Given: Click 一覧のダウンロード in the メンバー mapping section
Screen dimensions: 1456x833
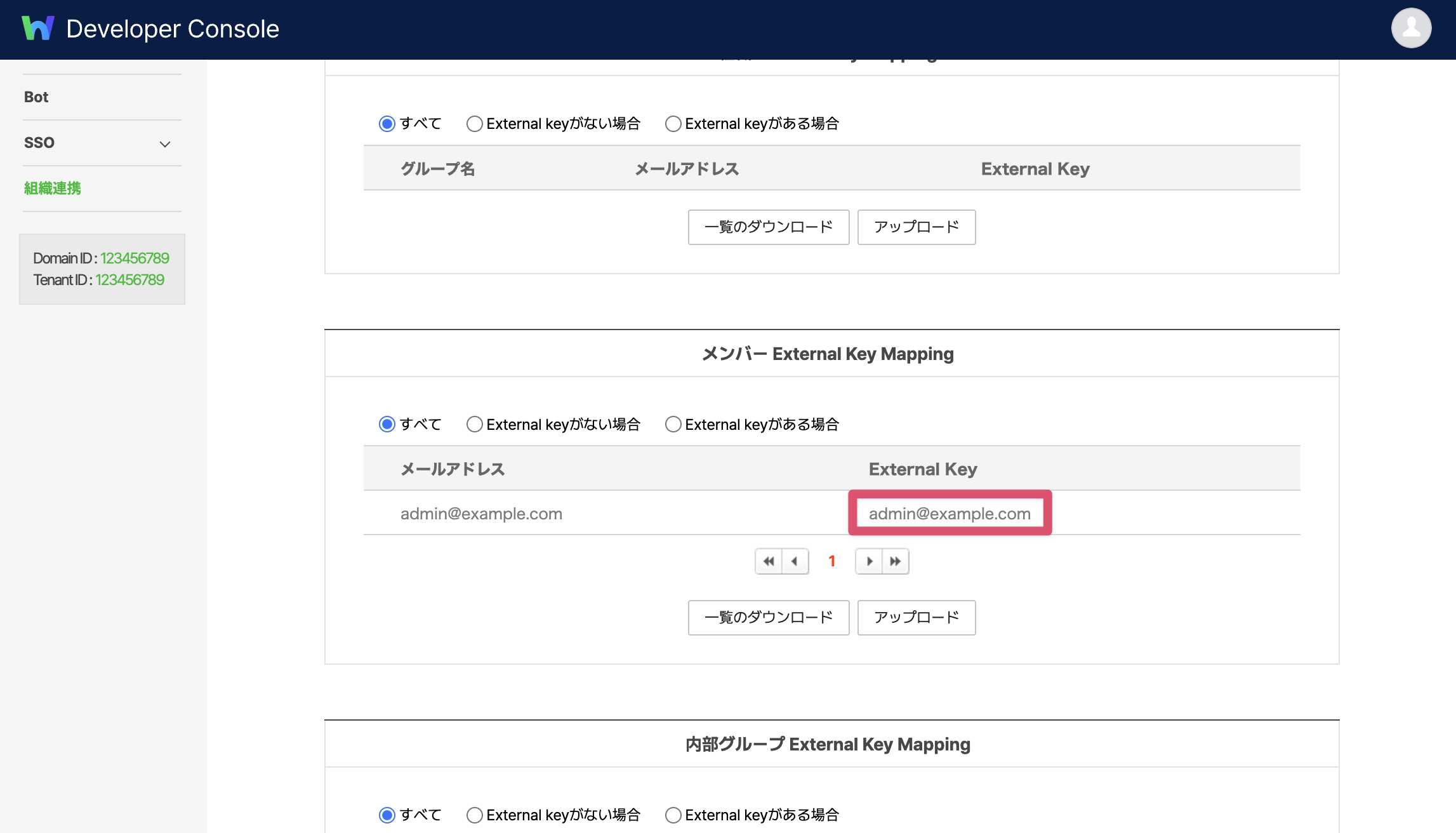Looking at the screenshot, I should tap(769, 618).
